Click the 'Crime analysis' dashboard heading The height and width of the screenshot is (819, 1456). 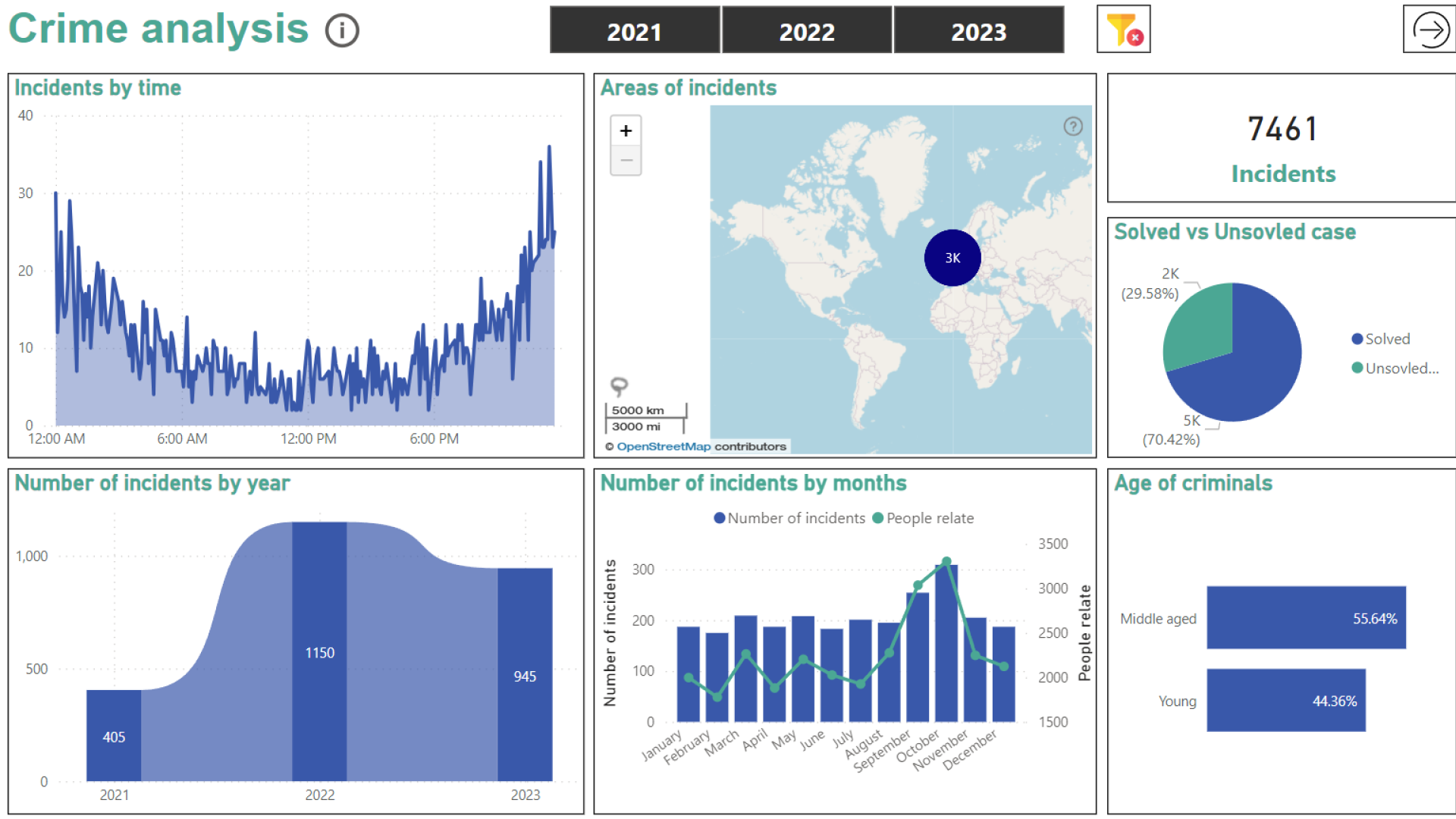(x=158, y=30)
